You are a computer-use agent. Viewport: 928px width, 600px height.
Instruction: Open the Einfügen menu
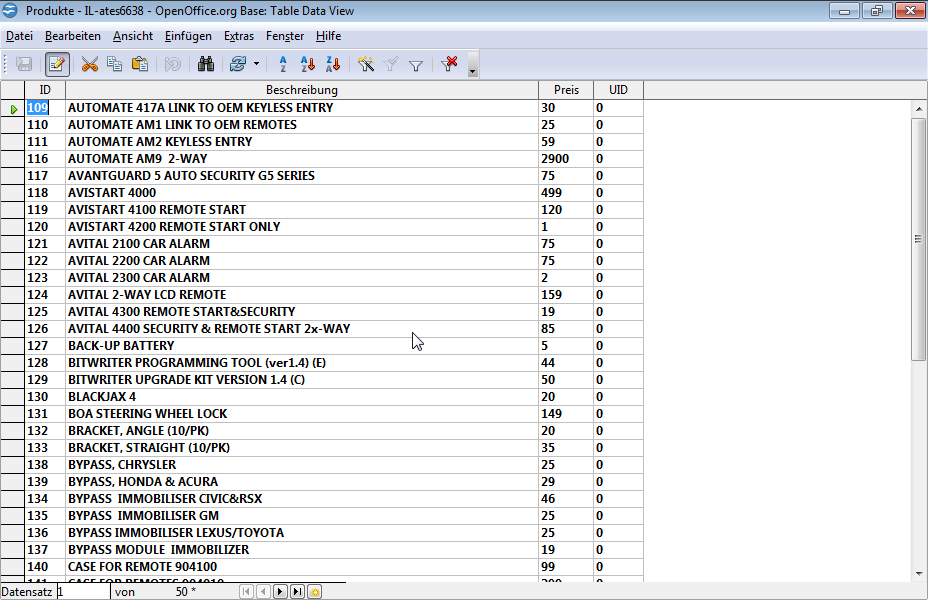coord(188,36)
